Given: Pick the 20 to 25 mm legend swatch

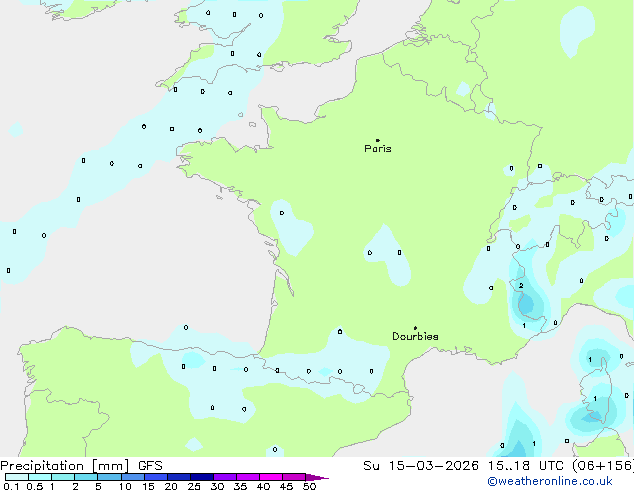Looking at the screenshot, I should coord(179,477).
